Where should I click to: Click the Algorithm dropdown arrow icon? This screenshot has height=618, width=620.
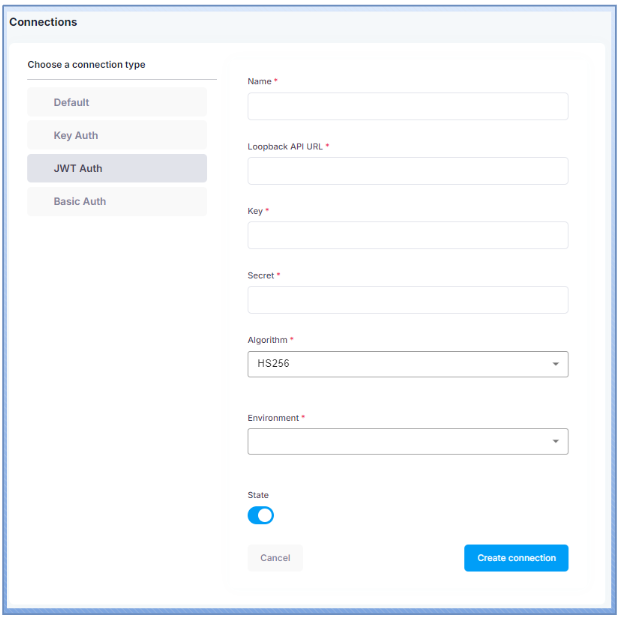(555, 365)
